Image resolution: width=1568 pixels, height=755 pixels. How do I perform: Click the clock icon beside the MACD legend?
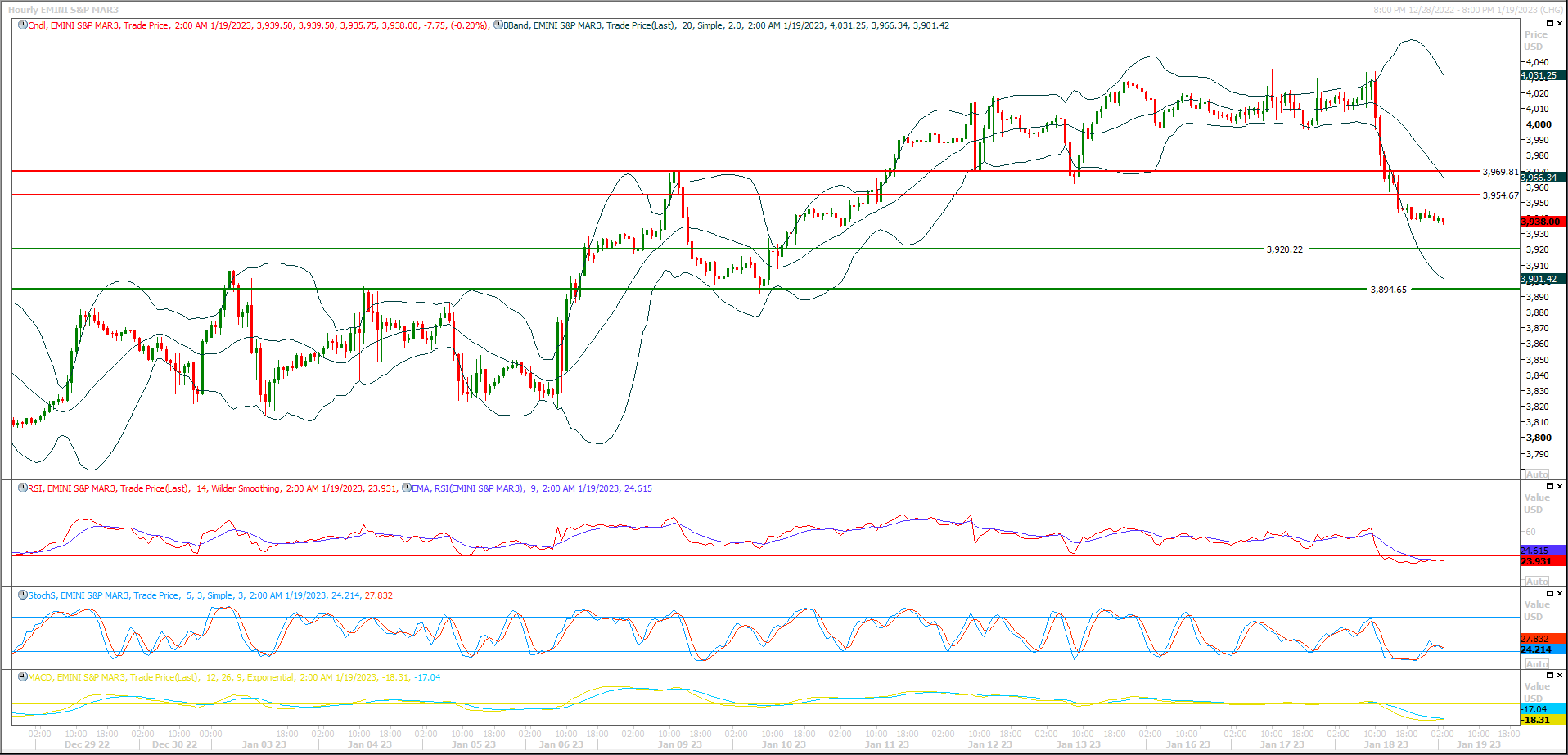[x=23, y=677]
